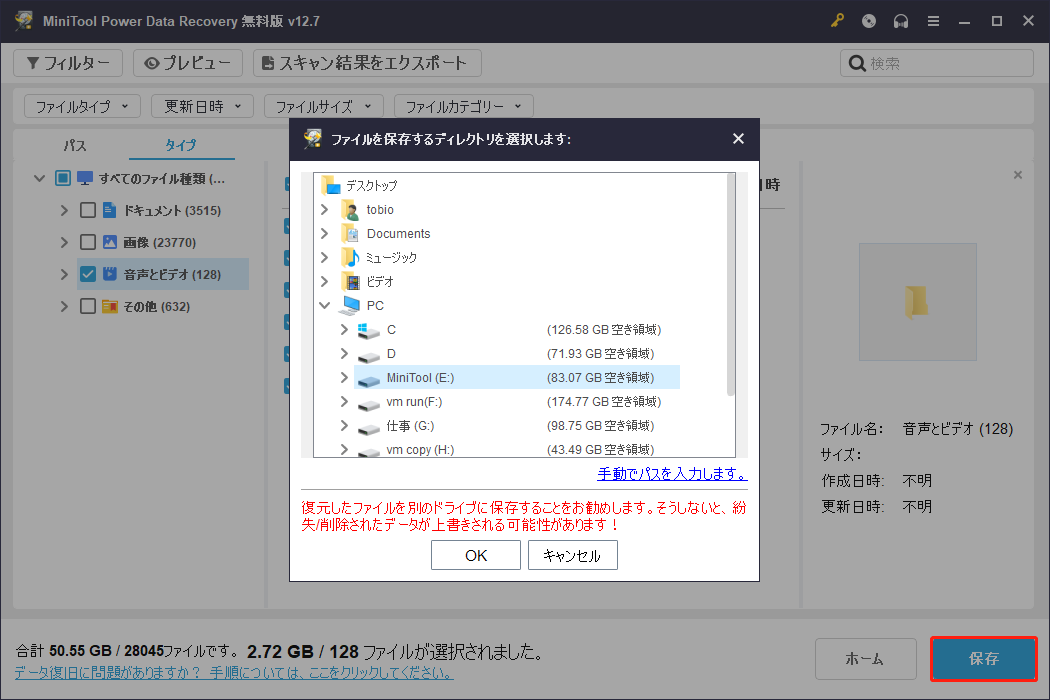Click the key icon in the title bar
Viewport: 1050px width, 700px height.
[837, 20]
